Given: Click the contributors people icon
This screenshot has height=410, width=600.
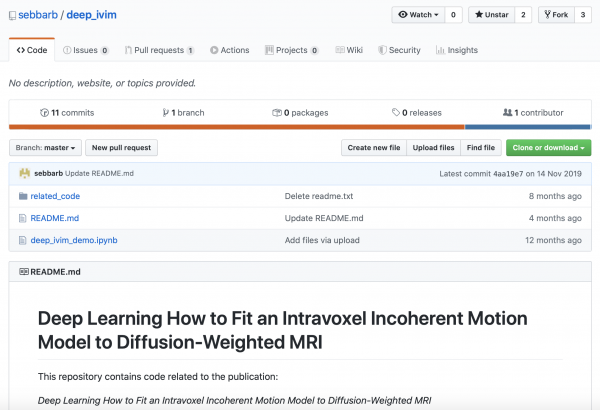Looking at the screenshot, I should coord(508,113).
